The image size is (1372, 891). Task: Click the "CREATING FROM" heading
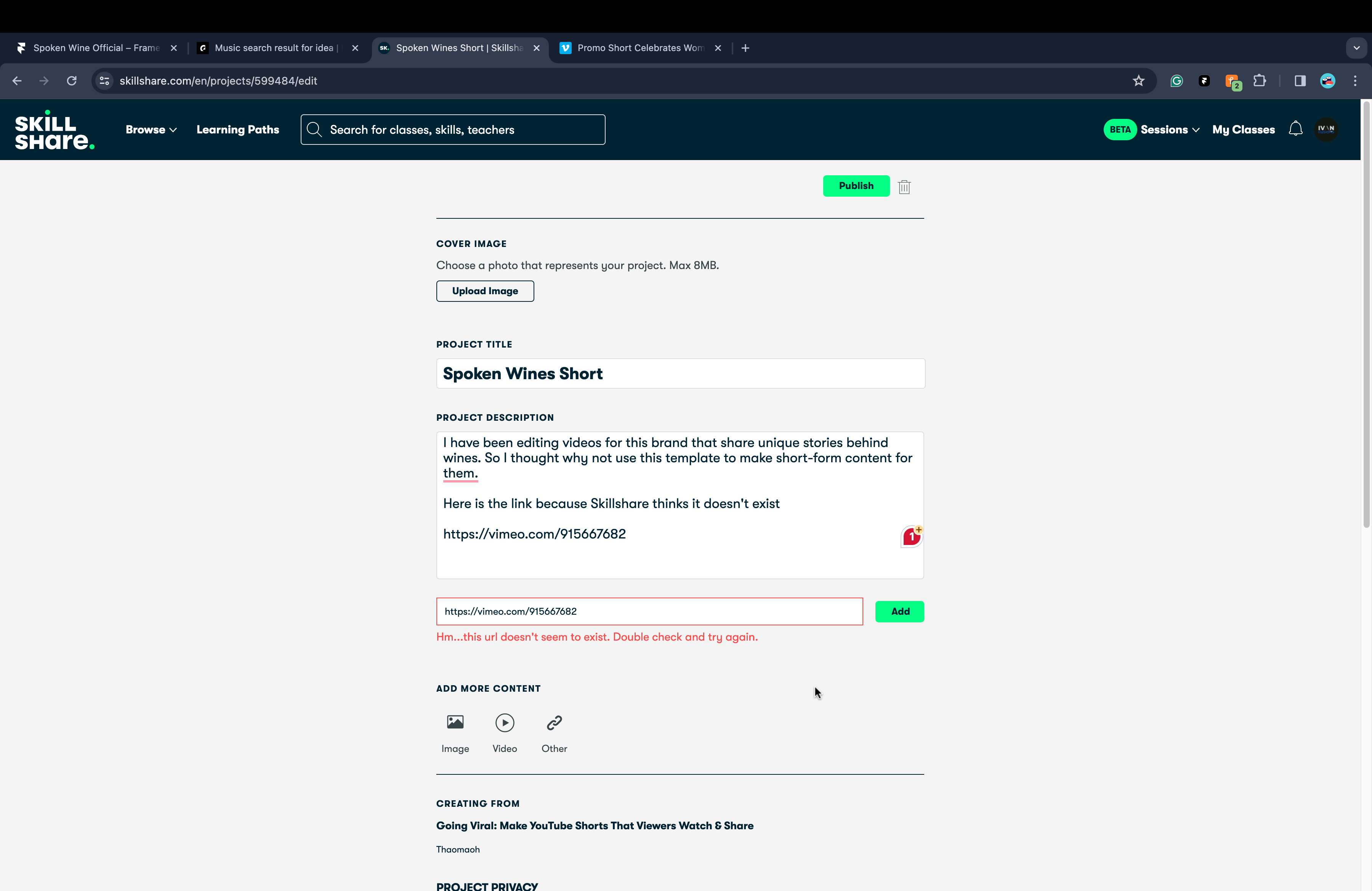(478, 803)
